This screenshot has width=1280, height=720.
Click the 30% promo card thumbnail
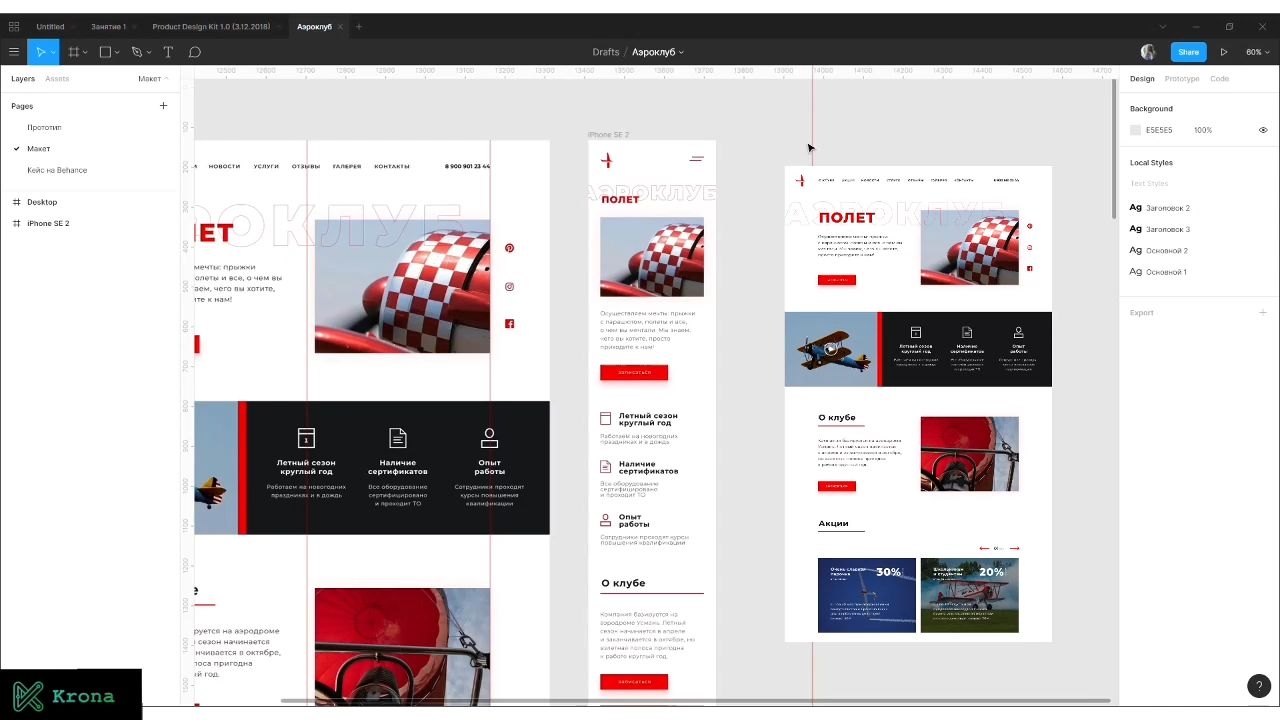click(x=867, y=595)
